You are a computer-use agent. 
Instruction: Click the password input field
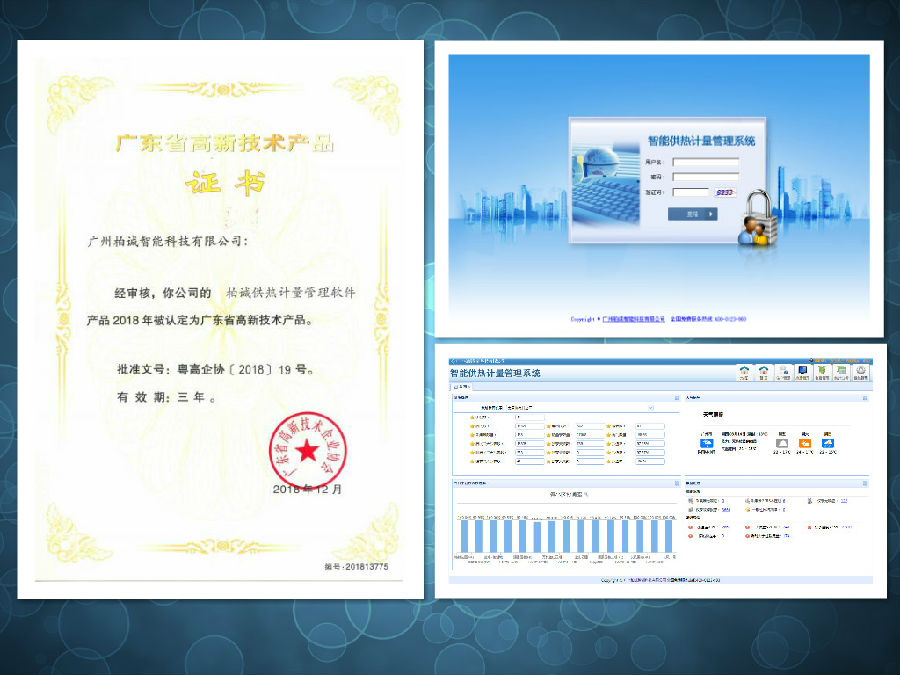pos(705,176)
